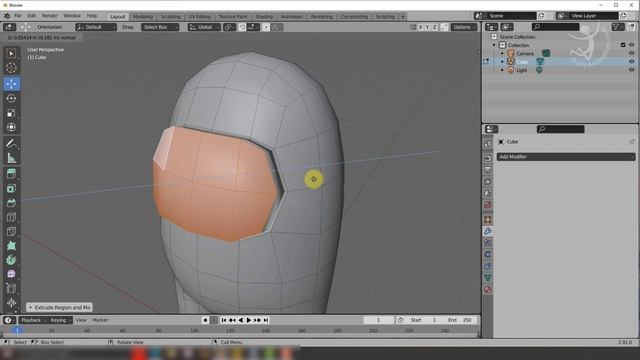Select the Measure tool

(11, 158)
